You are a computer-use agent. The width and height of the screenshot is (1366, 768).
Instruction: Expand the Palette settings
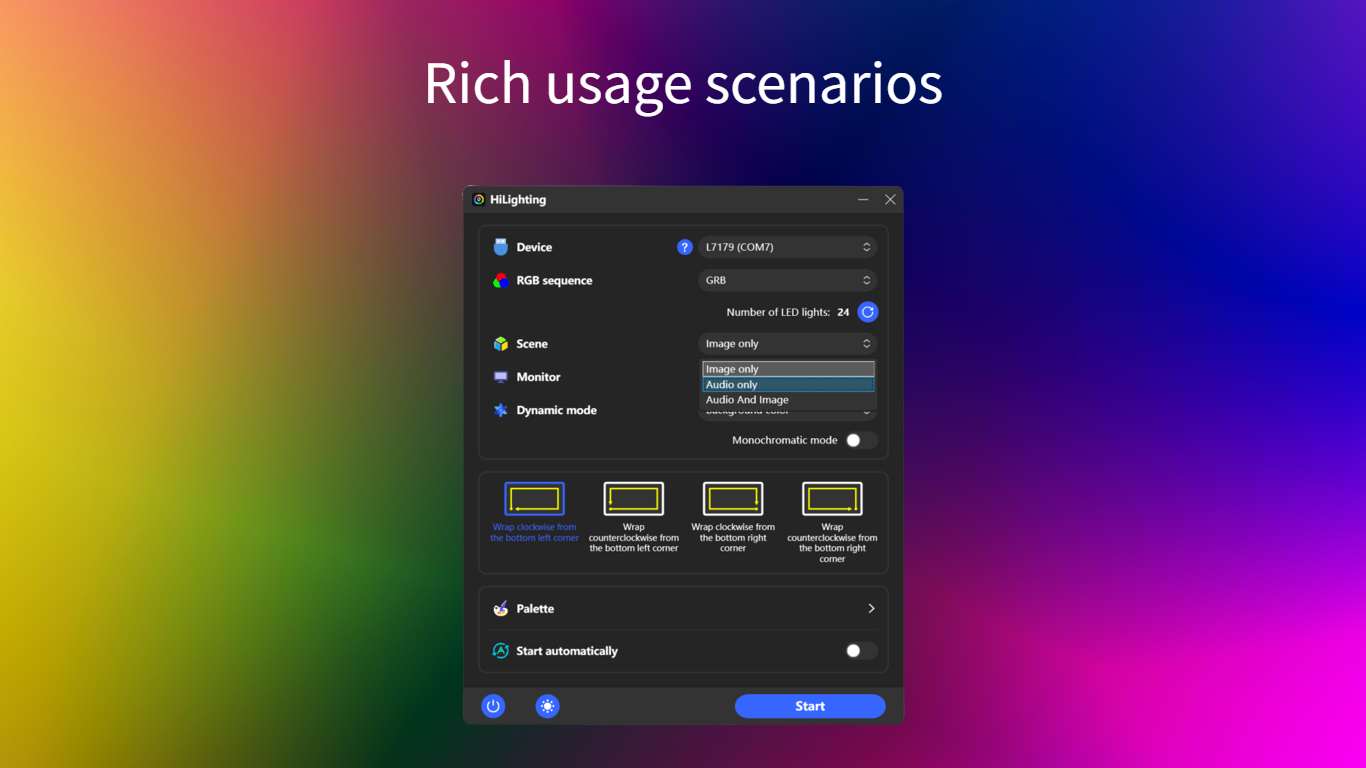click(869, 608)
